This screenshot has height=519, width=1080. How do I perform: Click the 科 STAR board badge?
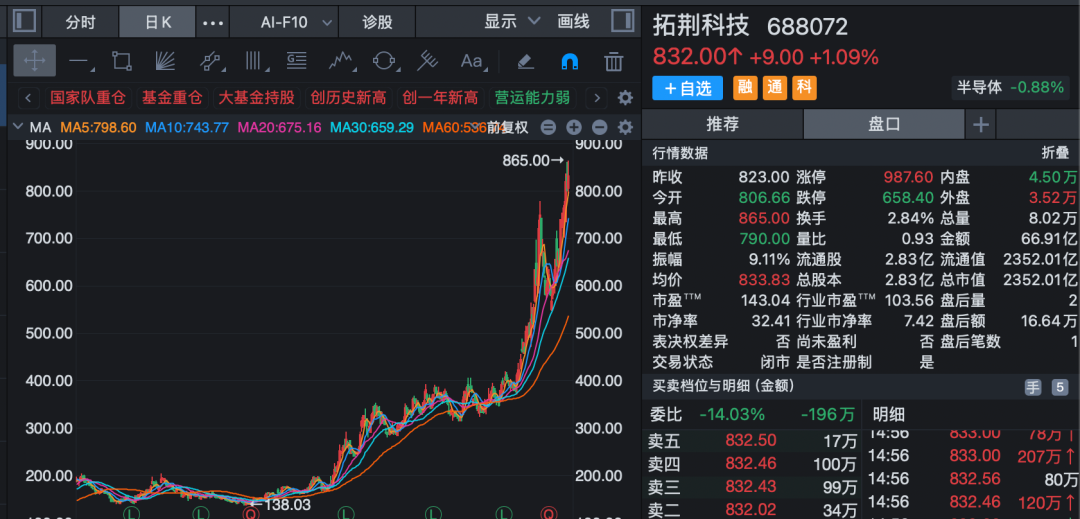[804, 88]
